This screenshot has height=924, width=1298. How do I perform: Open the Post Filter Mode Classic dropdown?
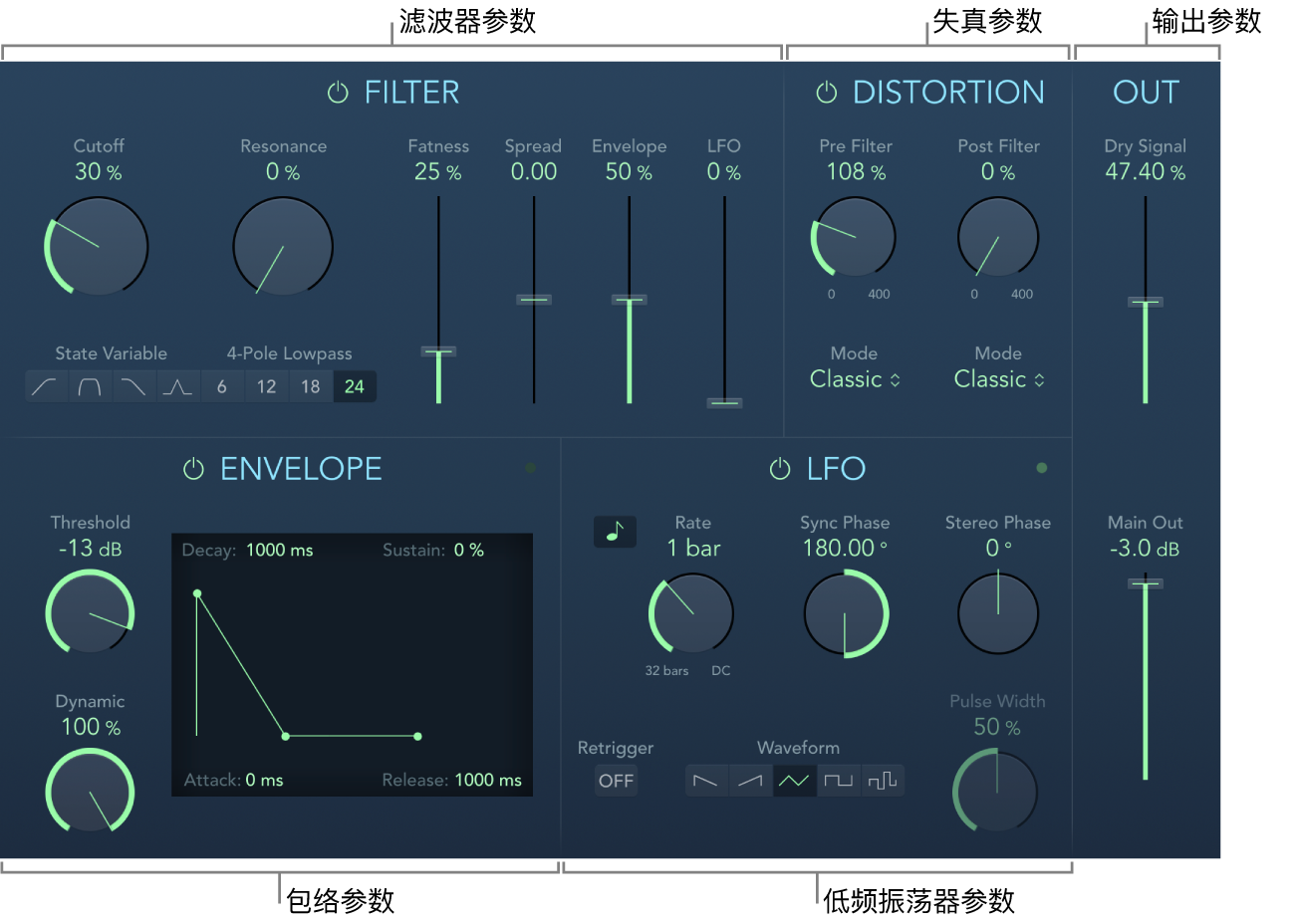point(999,379)
